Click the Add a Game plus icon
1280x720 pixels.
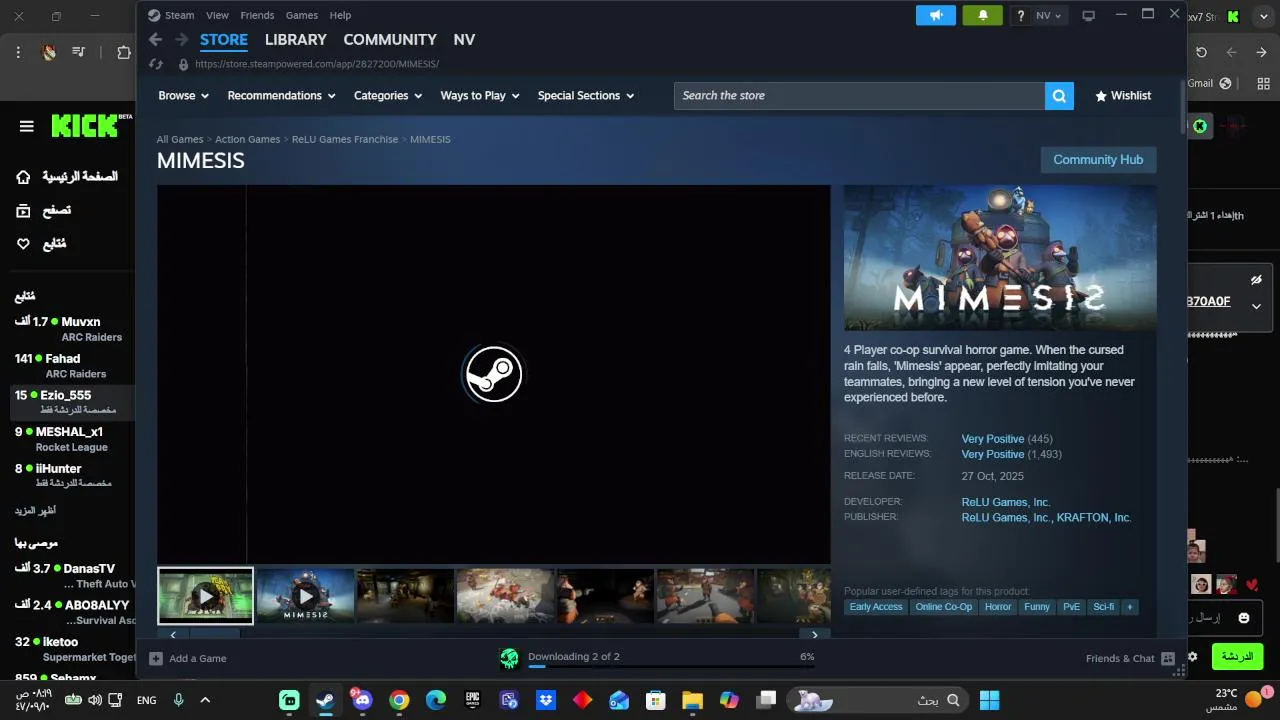pyautogui.click(x=156, y=658)
